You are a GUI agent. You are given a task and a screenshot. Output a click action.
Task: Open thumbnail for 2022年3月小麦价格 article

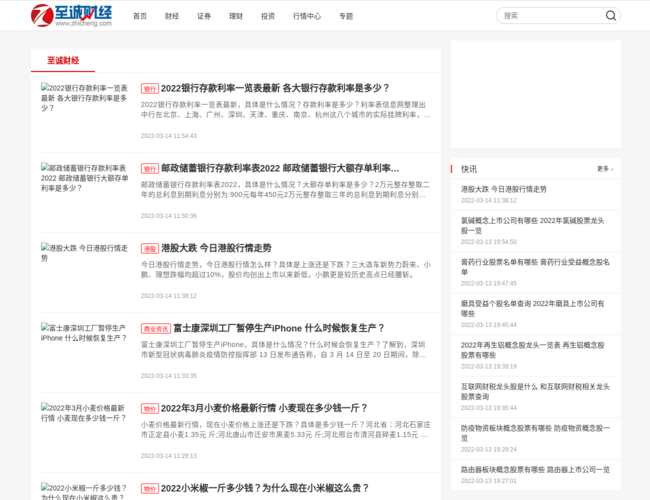(x=85, y=413)
